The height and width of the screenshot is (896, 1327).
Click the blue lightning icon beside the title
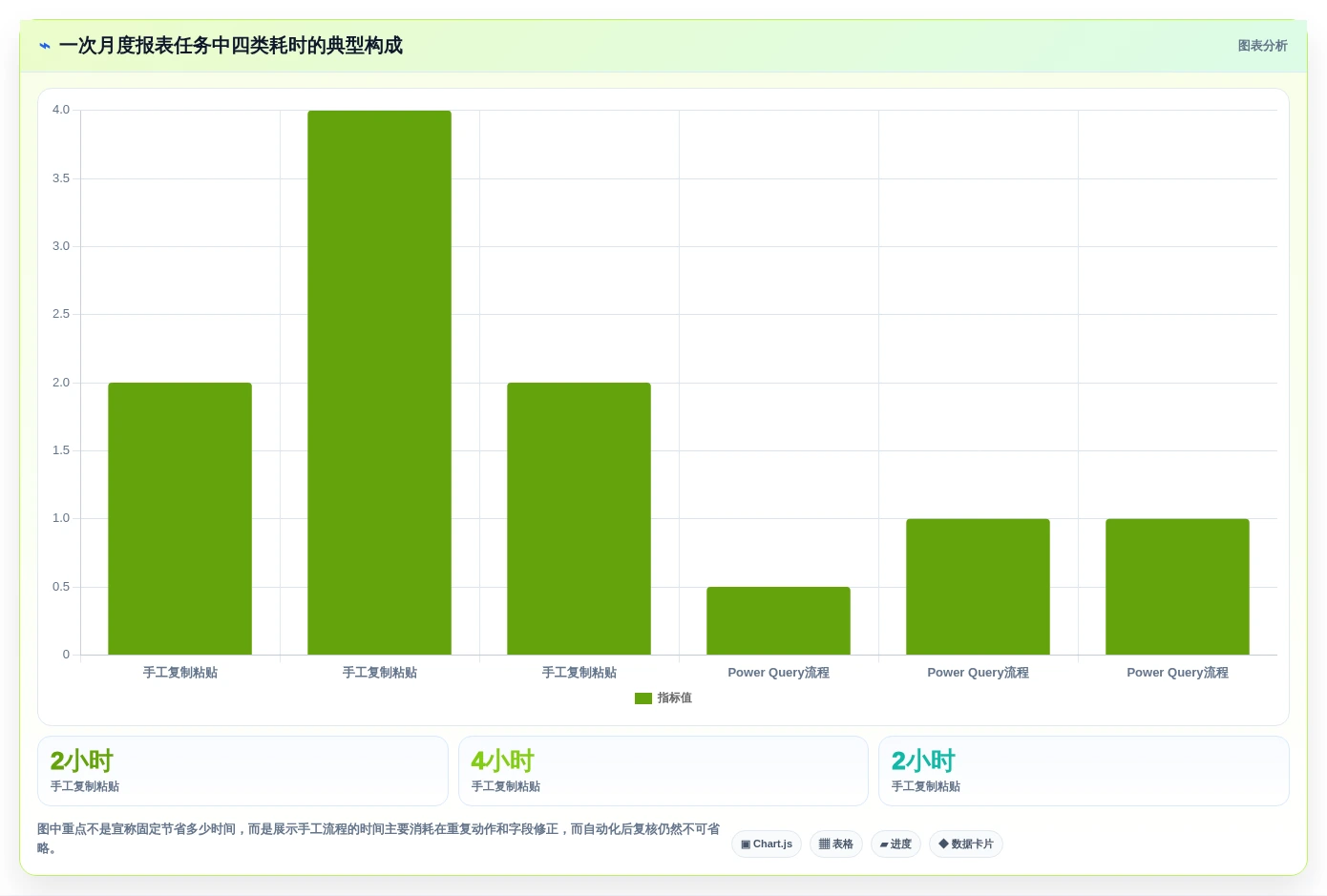(x=45, y=46)
